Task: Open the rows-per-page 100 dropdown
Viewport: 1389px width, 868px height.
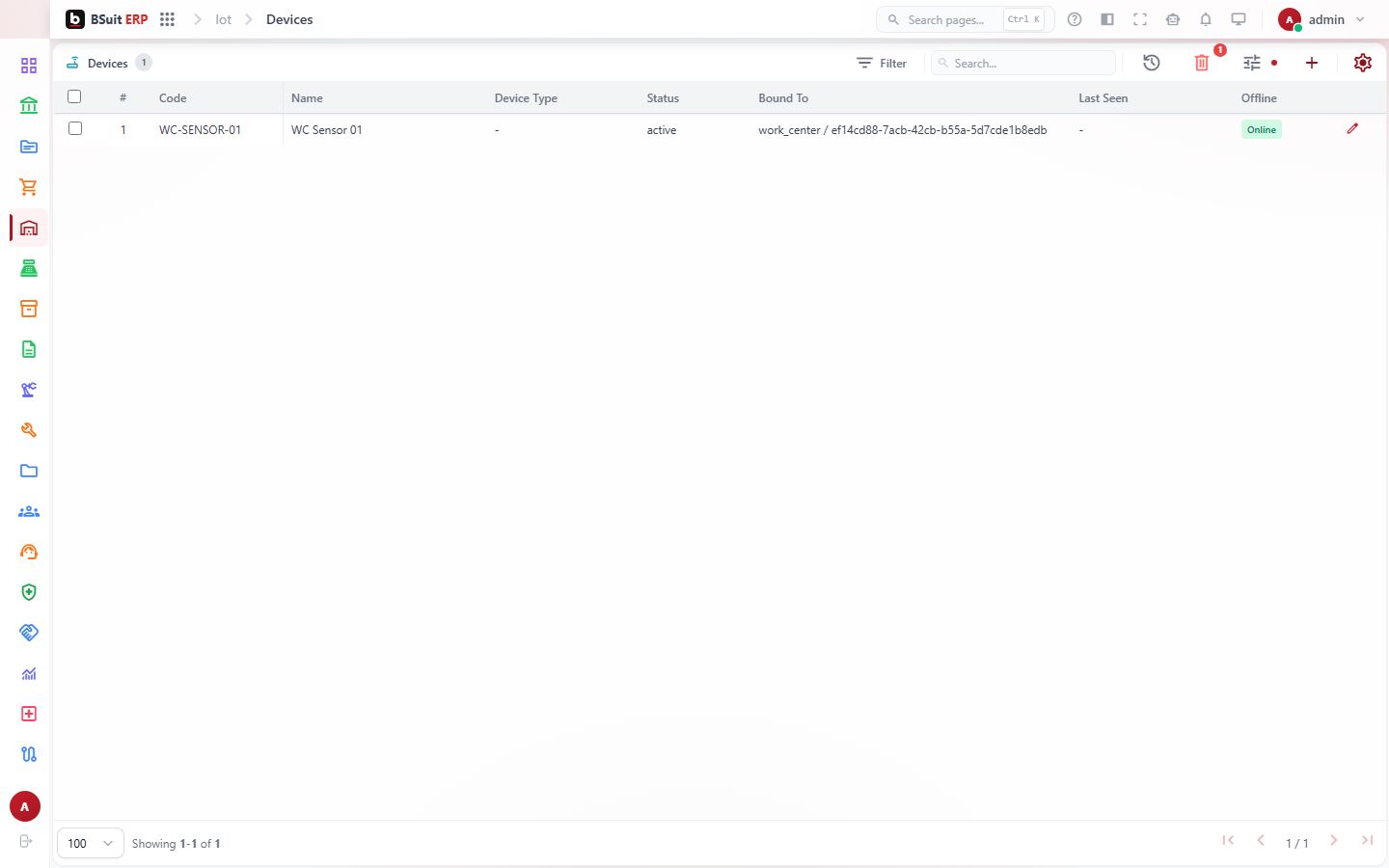Action: (x=91, y=843)
